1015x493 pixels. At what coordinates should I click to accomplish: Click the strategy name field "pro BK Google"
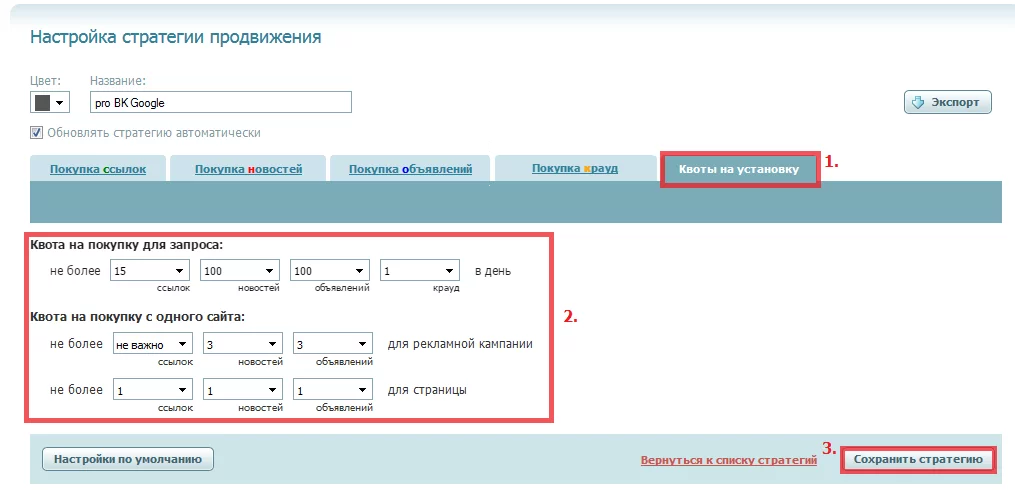221,102
